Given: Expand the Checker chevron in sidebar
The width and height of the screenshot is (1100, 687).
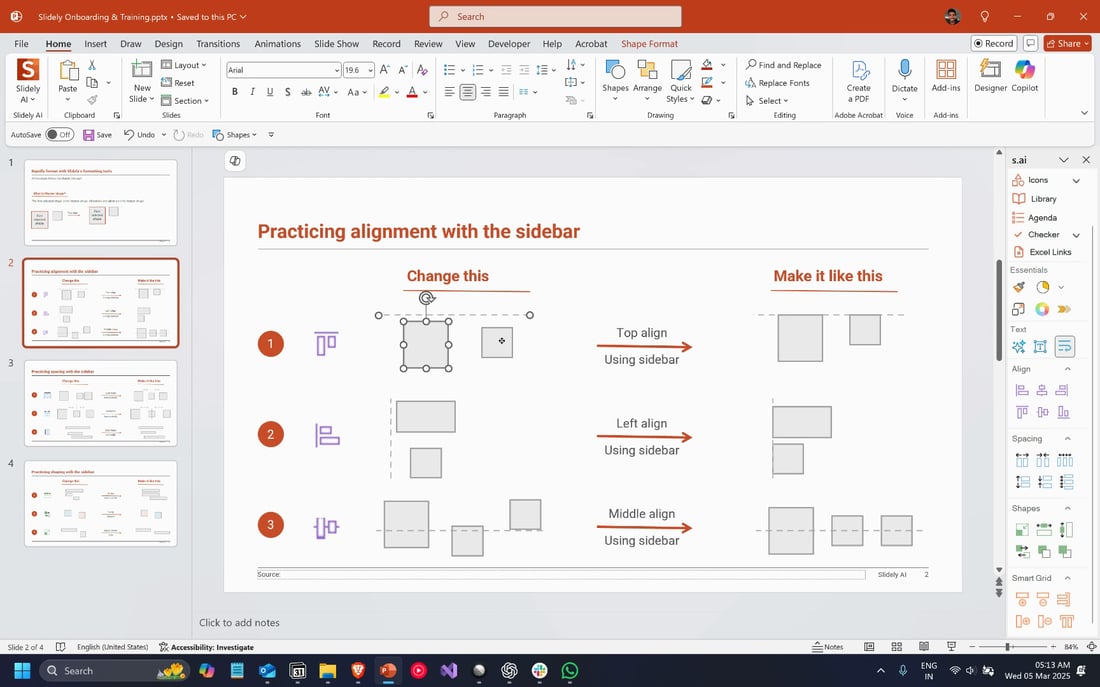Looking at the screenshot, I should click(1076, 235).
